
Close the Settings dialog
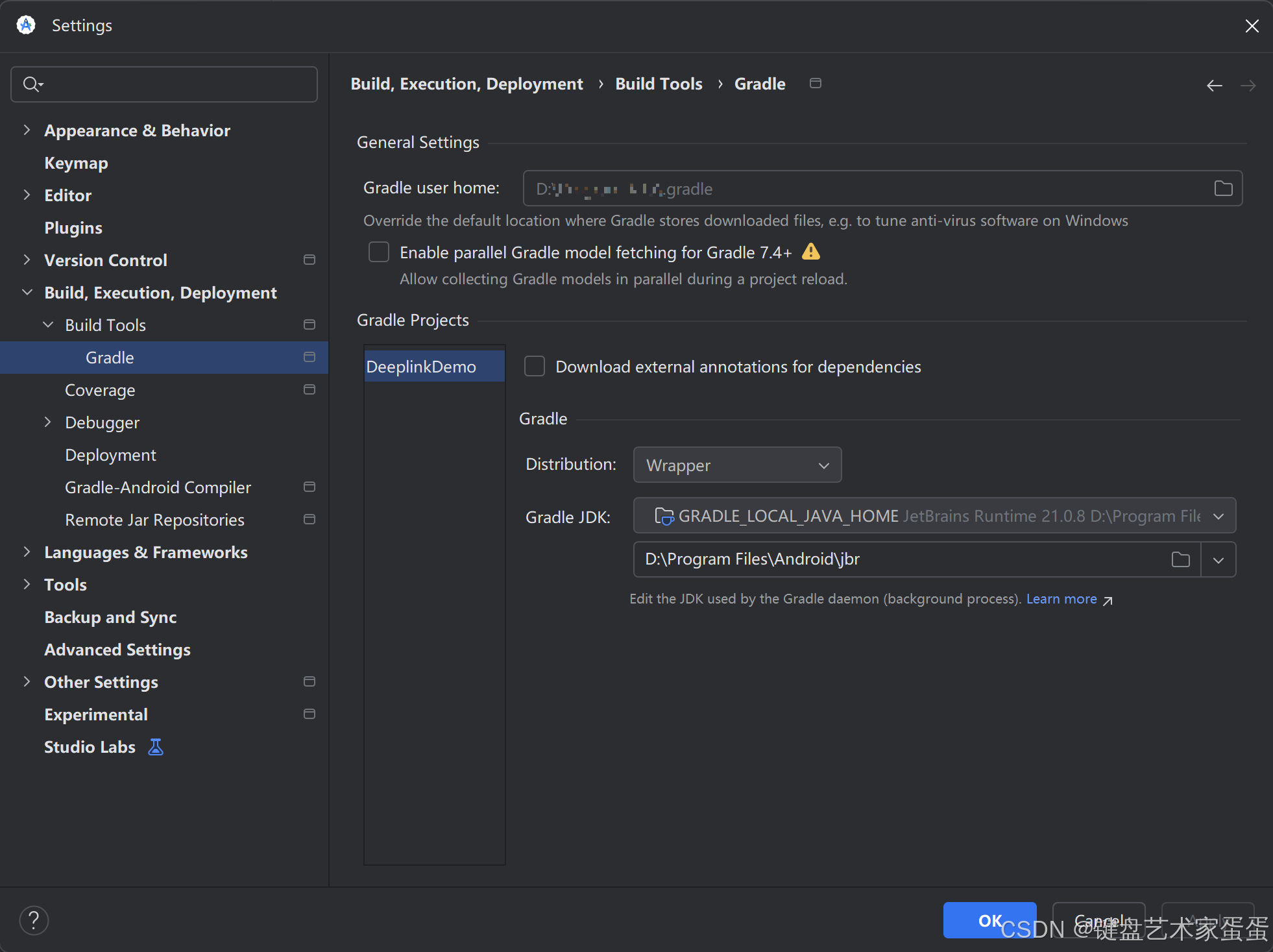coord(1252,26)
